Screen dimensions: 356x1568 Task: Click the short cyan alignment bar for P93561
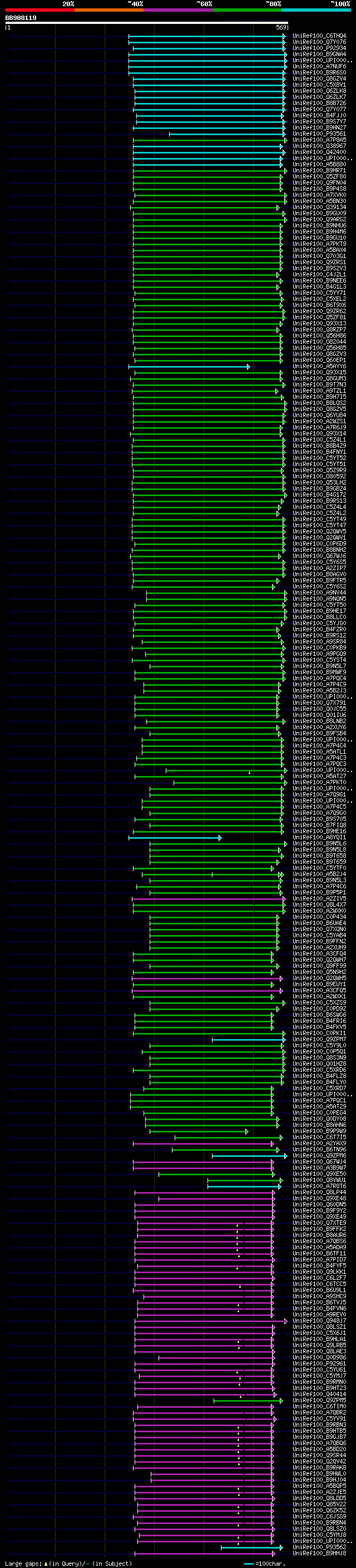click(x=227, y=134)
